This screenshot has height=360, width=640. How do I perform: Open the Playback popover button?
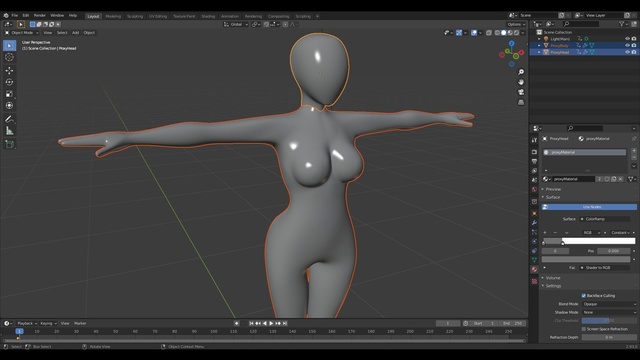click(27, 323)
